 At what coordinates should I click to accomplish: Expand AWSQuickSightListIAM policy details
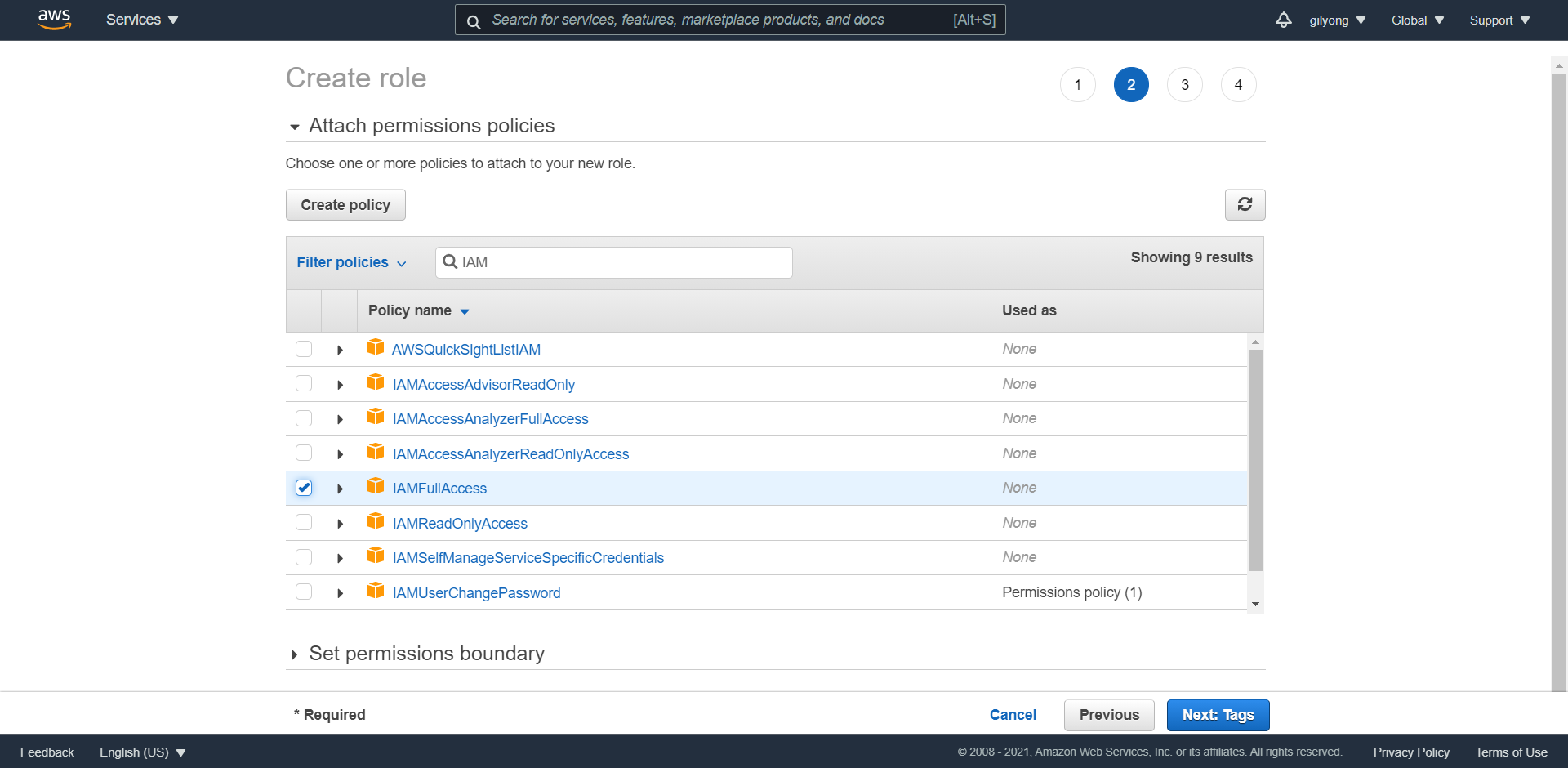pyautogui.click(x=340, y=350)
